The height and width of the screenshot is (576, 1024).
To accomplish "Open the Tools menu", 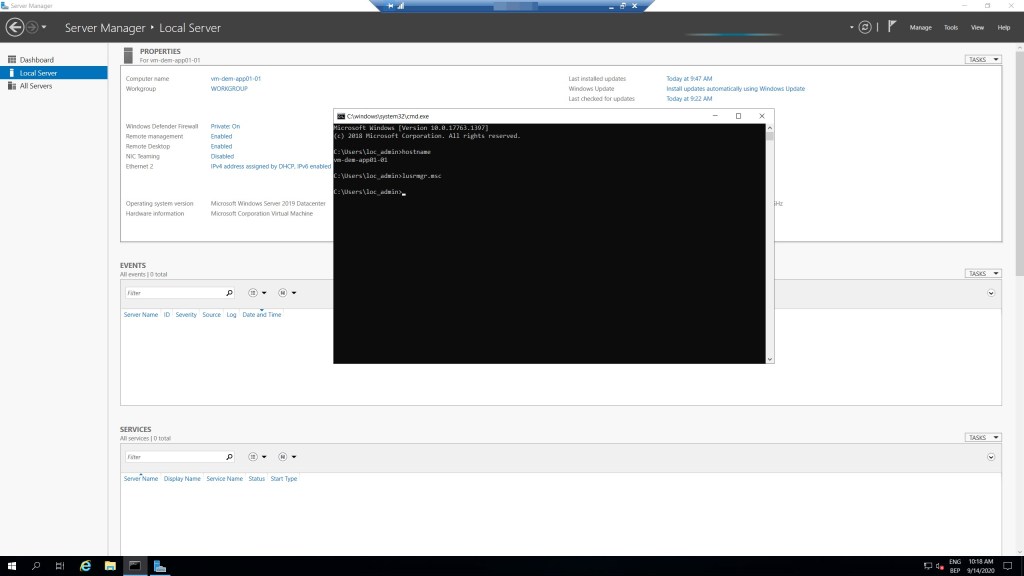I will coord(950,28).
